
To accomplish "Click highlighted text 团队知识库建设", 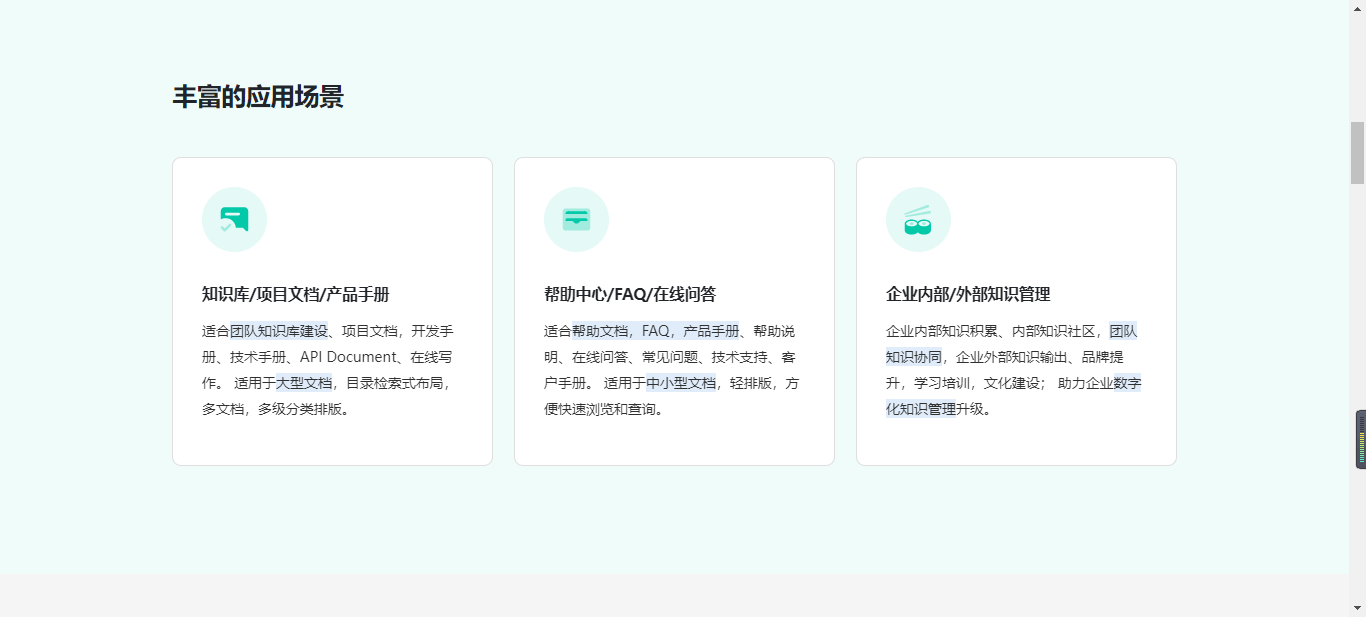I will [x=279, y=331].
